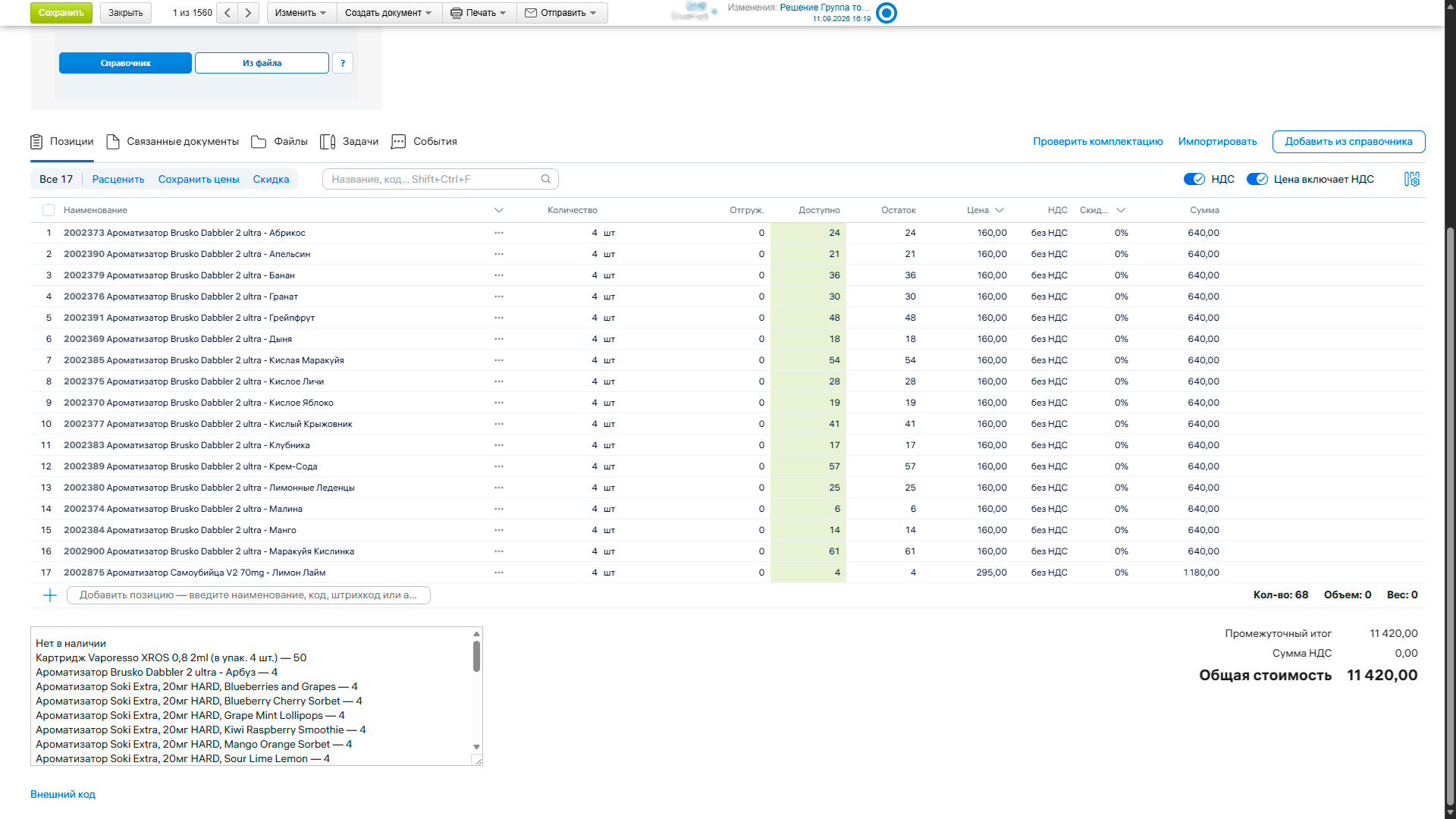The width and height of the screenshot is (1456, 819).
Task: Click the search magnifier icon
Action: (546, 179)
